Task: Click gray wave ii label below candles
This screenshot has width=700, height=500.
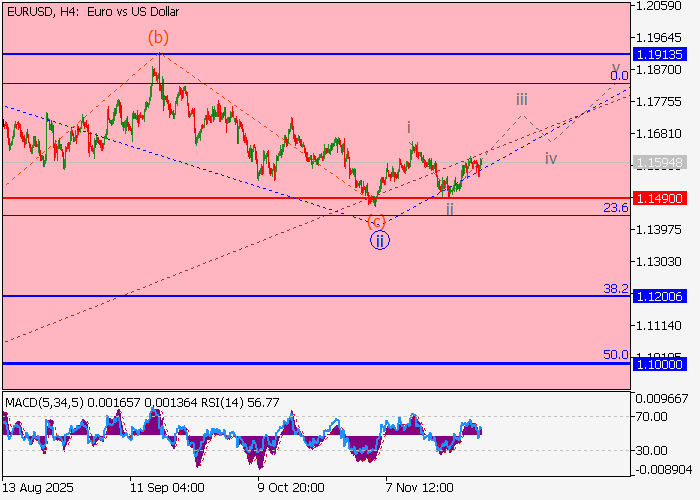Action: tap(450, 209)
